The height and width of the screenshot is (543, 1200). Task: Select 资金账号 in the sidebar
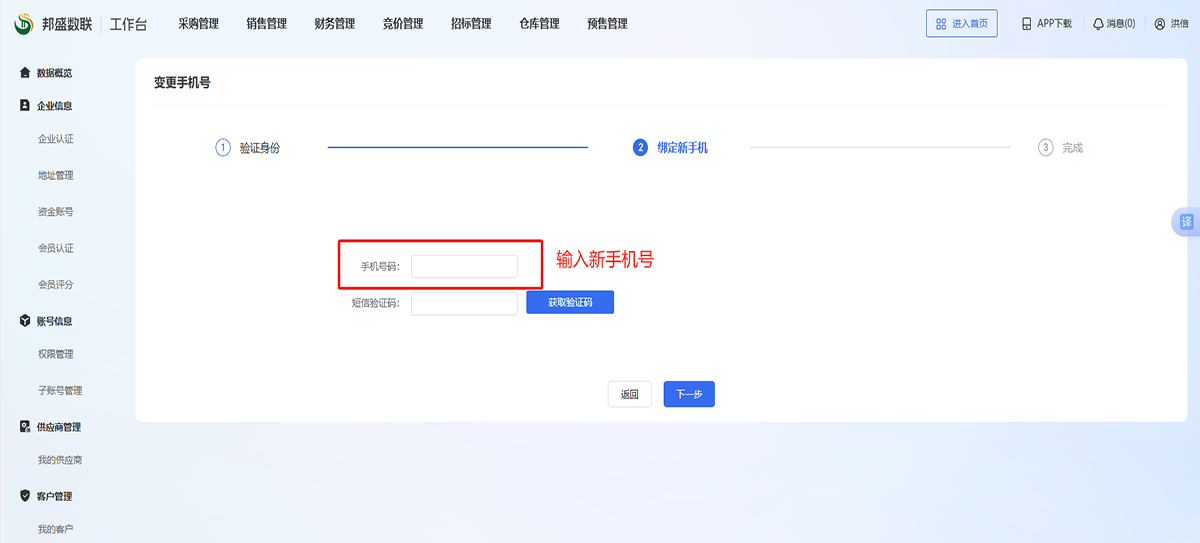click(x=56, y=212)
